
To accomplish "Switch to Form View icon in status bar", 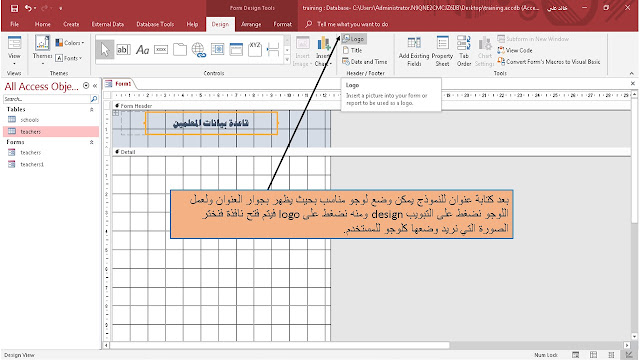I will point(576,355).
